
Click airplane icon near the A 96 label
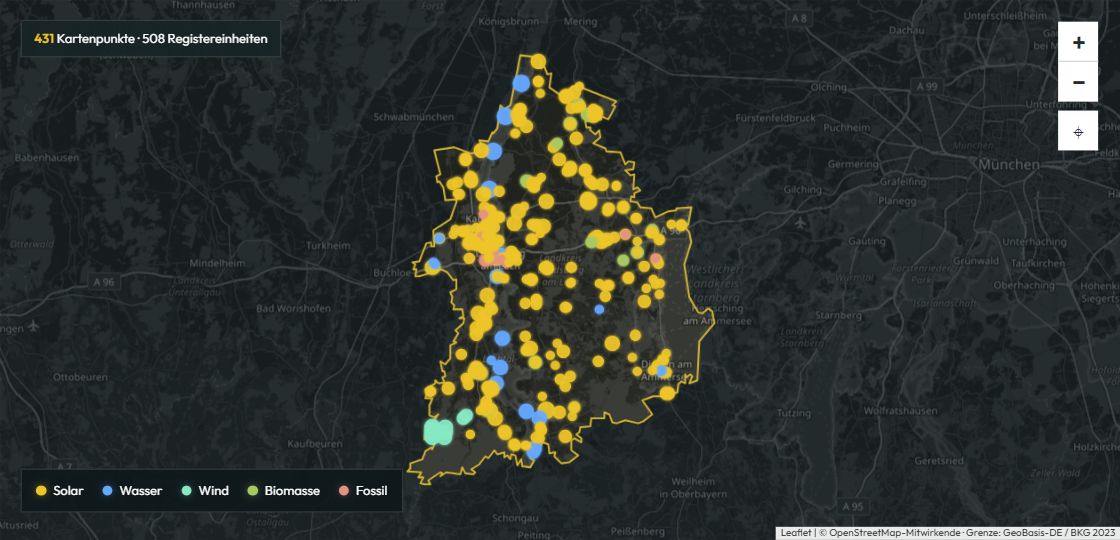point(34,326)
